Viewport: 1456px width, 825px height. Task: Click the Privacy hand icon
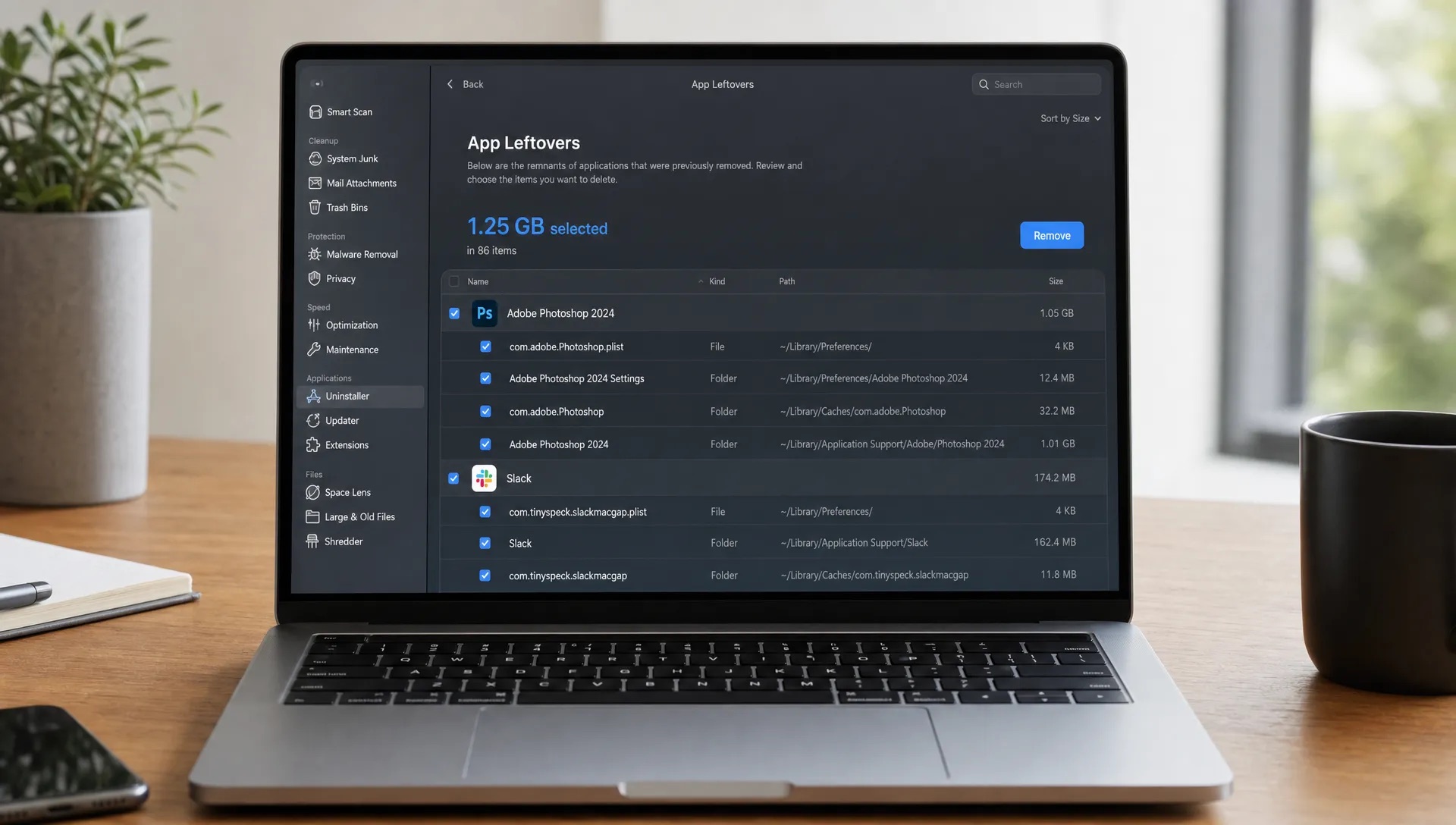pyautogui.click(x=314, y=278)
